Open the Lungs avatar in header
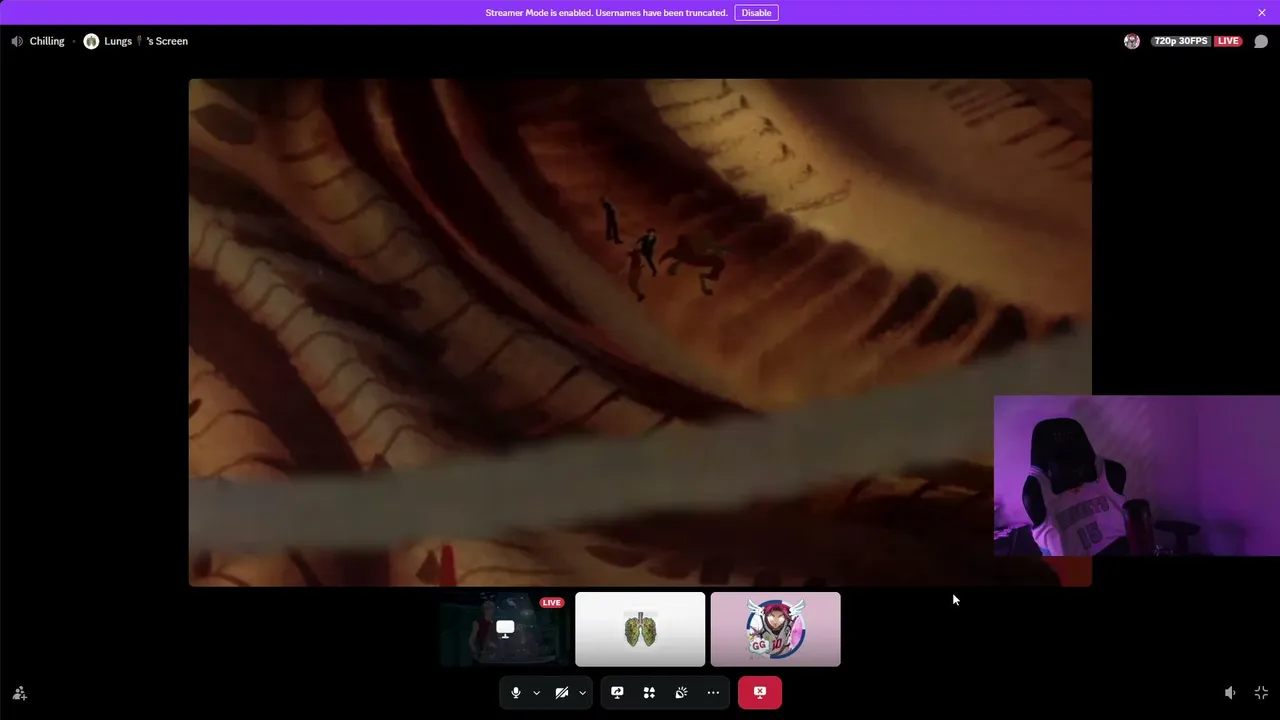Viewport: 1280px width, 720px height. [91, 41]
